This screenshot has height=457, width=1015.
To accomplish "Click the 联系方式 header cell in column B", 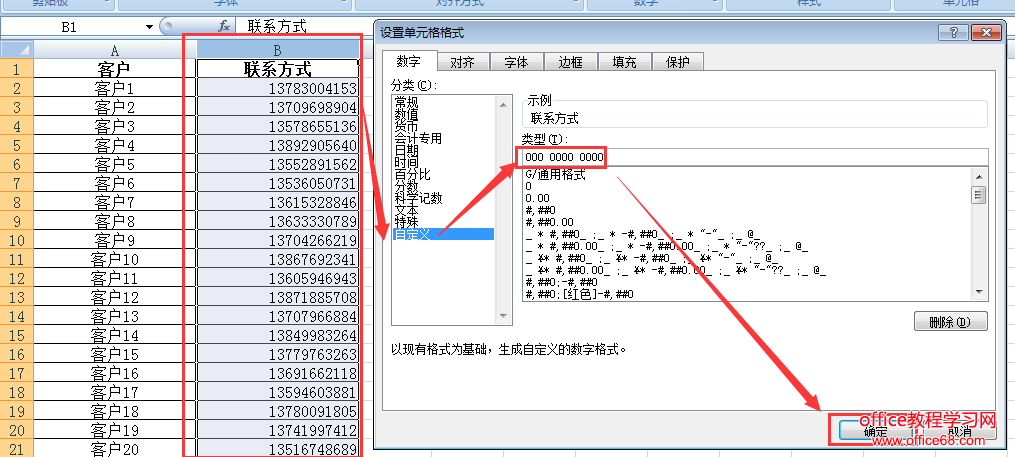I will 278,69.
